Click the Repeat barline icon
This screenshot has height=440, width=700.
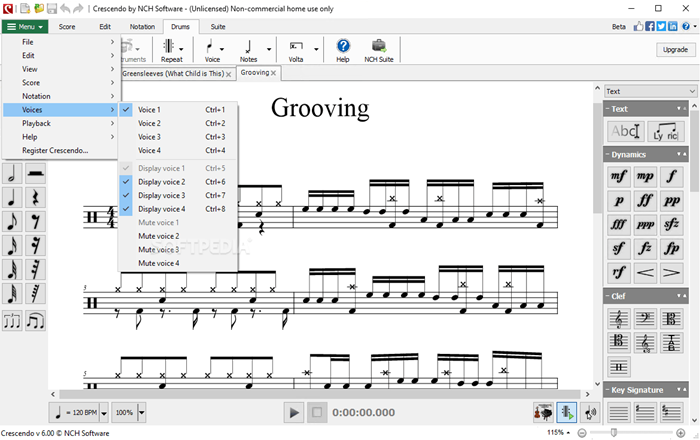(169, 46)
